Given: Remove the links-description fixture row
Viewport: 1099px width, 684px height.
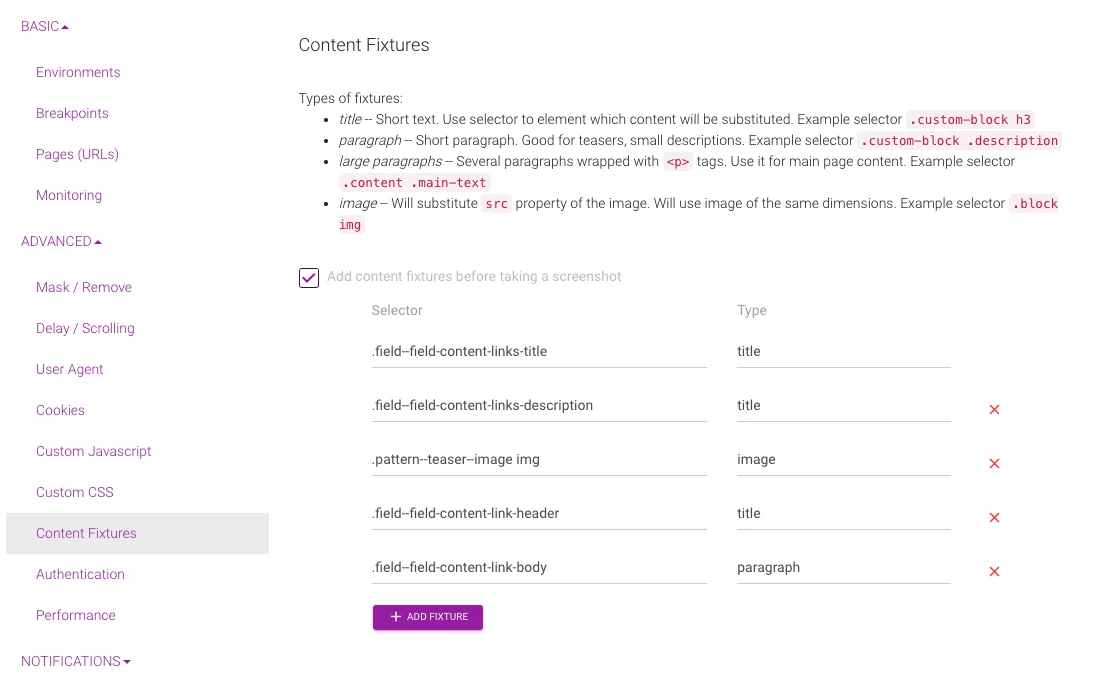Looking at the screenshot, I should (994, 409).
